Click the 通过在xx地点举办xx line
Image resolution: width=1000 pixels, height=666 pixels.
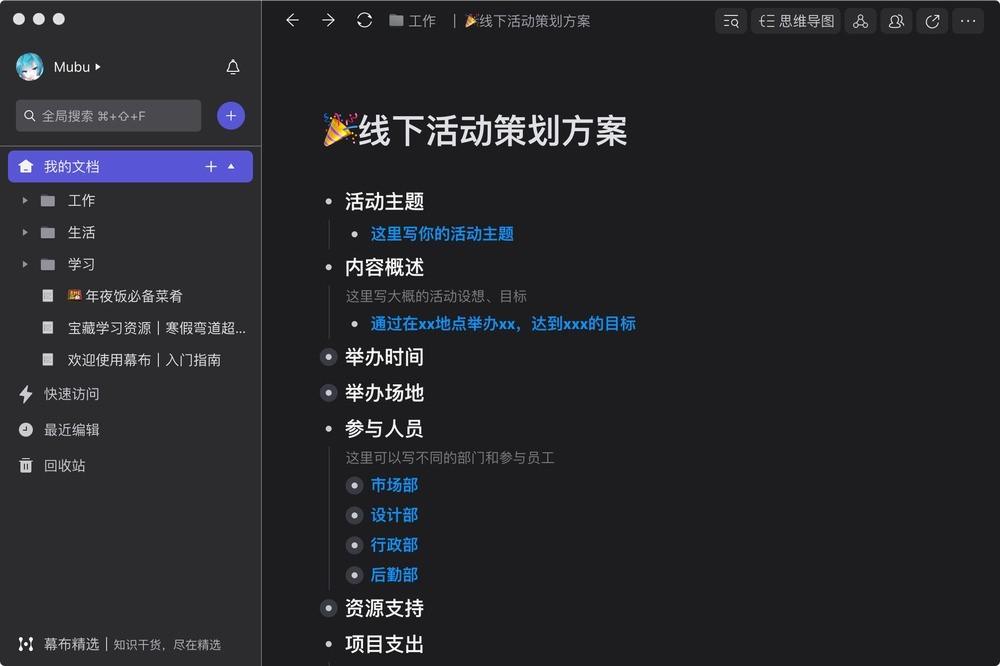pos(503,323)
